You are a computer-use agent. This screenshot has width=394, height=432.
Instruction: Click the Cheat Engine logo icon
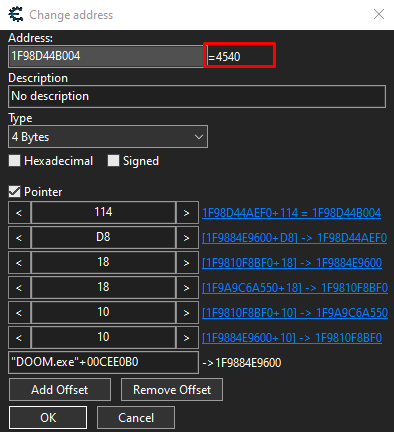[x=16, y=15]
